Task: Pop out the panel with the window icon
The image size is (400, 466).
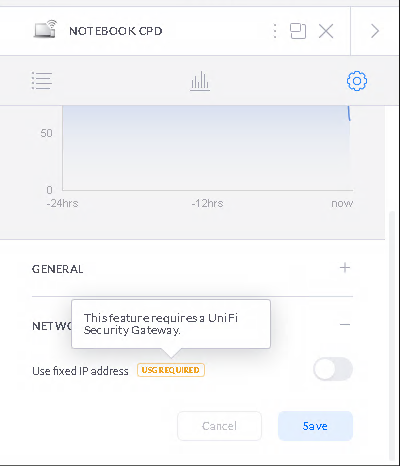Action: point(298,31)
